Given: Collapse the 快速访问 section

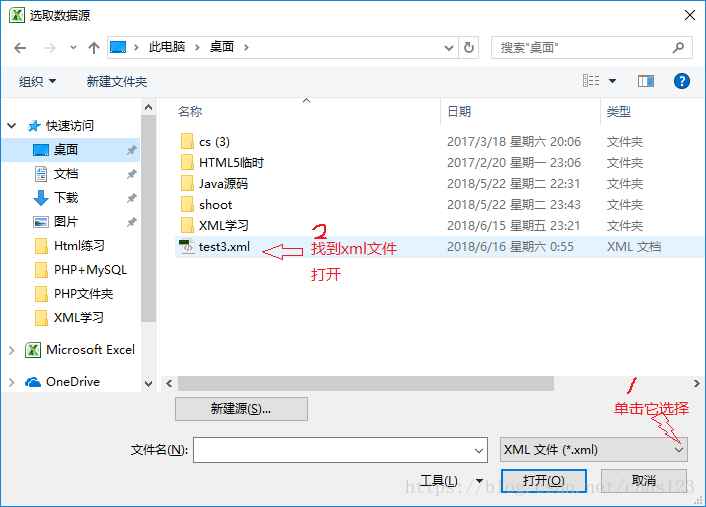Looking at the screenshot, I should [x=12, y=126].
